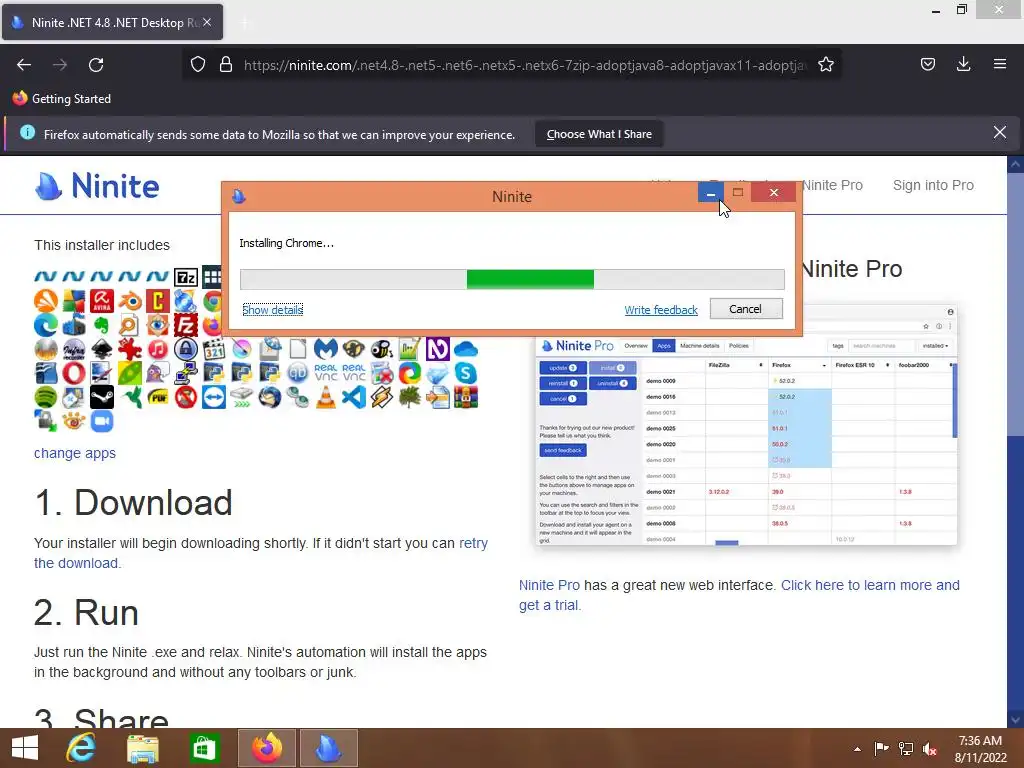Save page to Pocket

928,64
